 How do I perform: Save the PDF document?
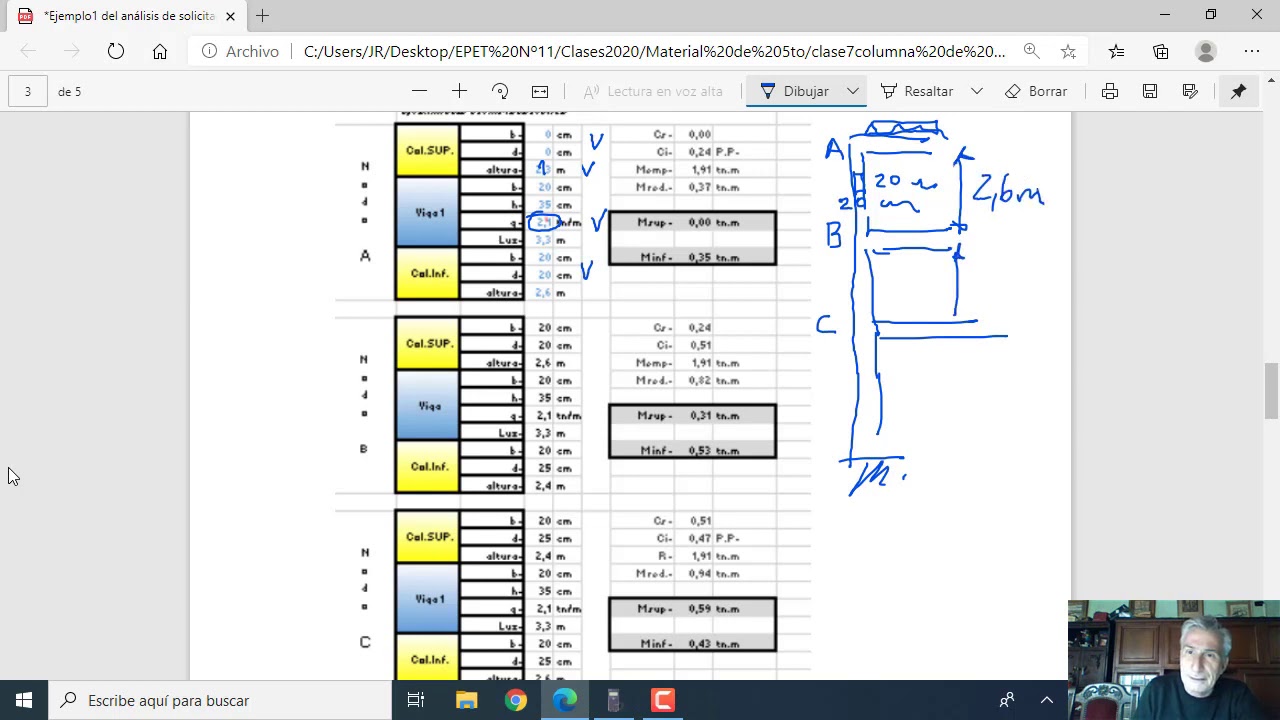pos(1150,91)
